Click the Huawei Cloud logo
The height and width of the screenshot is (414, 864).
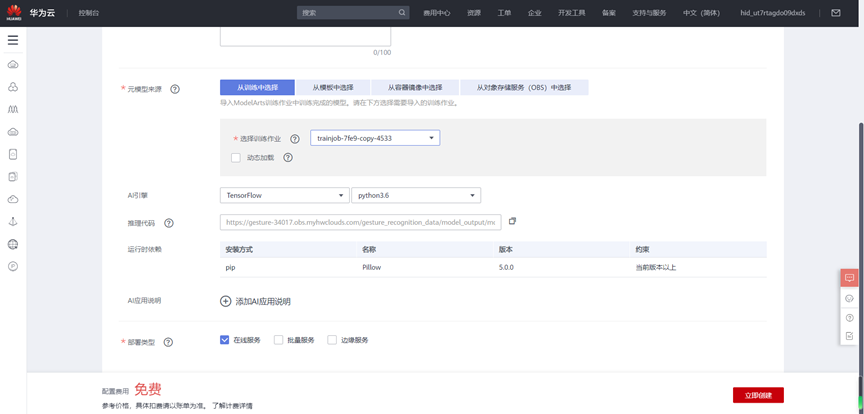pyautogui.click(x=14, y=12)
